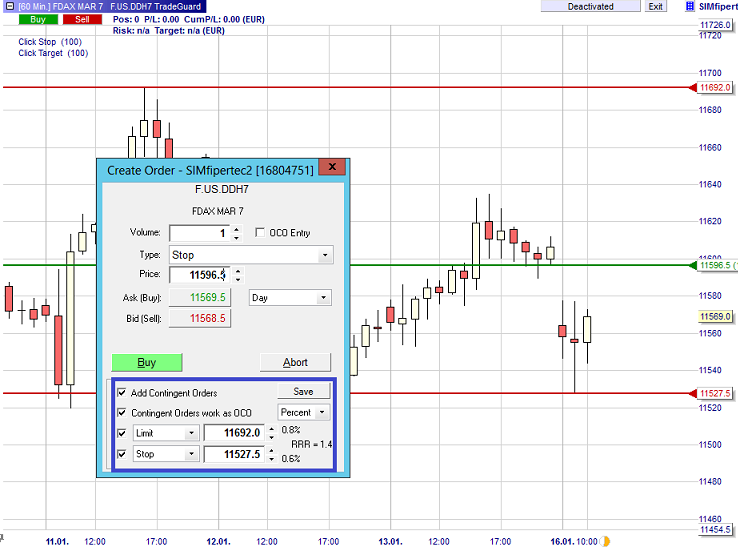
Task: Close the Create Order dialog
Action: coord(331,169)
